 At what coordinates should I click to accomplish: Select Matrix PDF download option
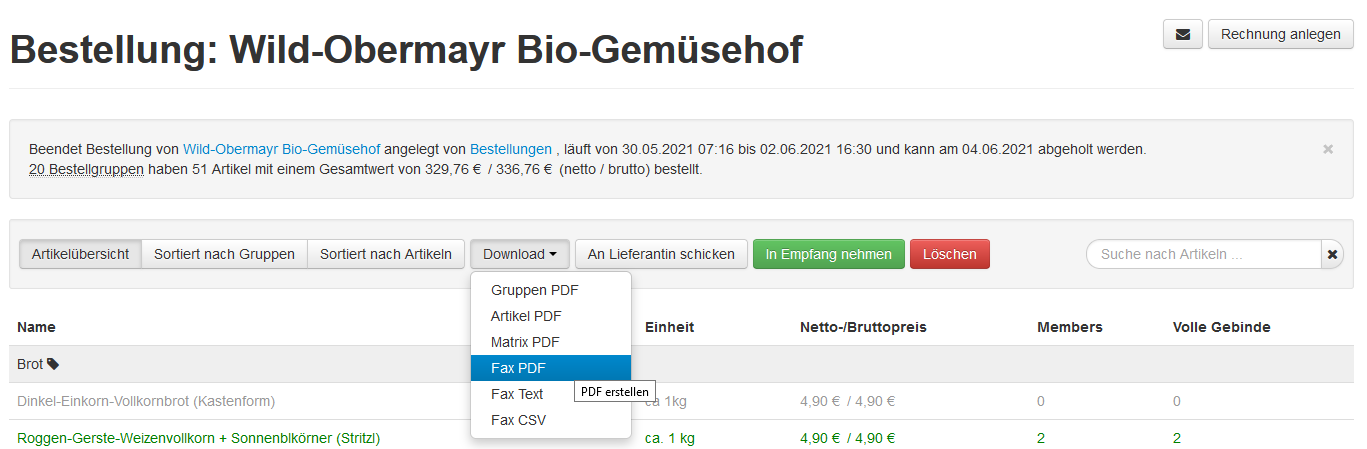525,342
